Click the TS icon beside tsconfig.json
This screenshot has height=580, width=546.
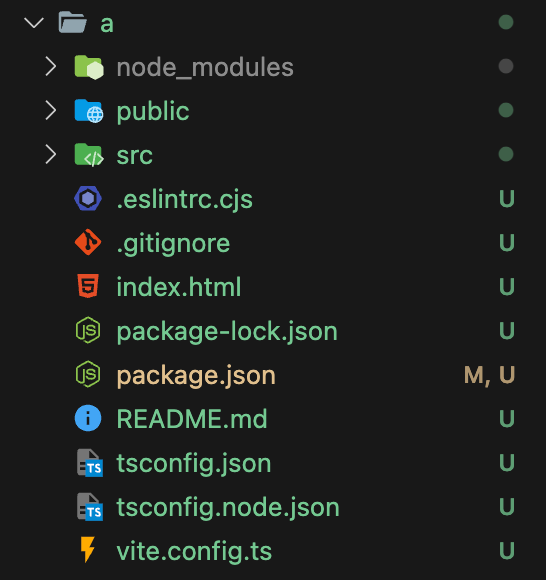pos(90,462)
